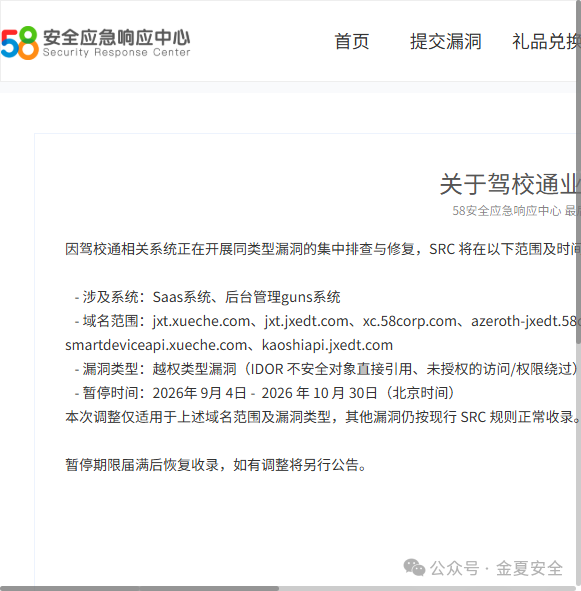Click domain text jxt.xueche.com
This screenshot has width=581, height=591.
[201, 321]
